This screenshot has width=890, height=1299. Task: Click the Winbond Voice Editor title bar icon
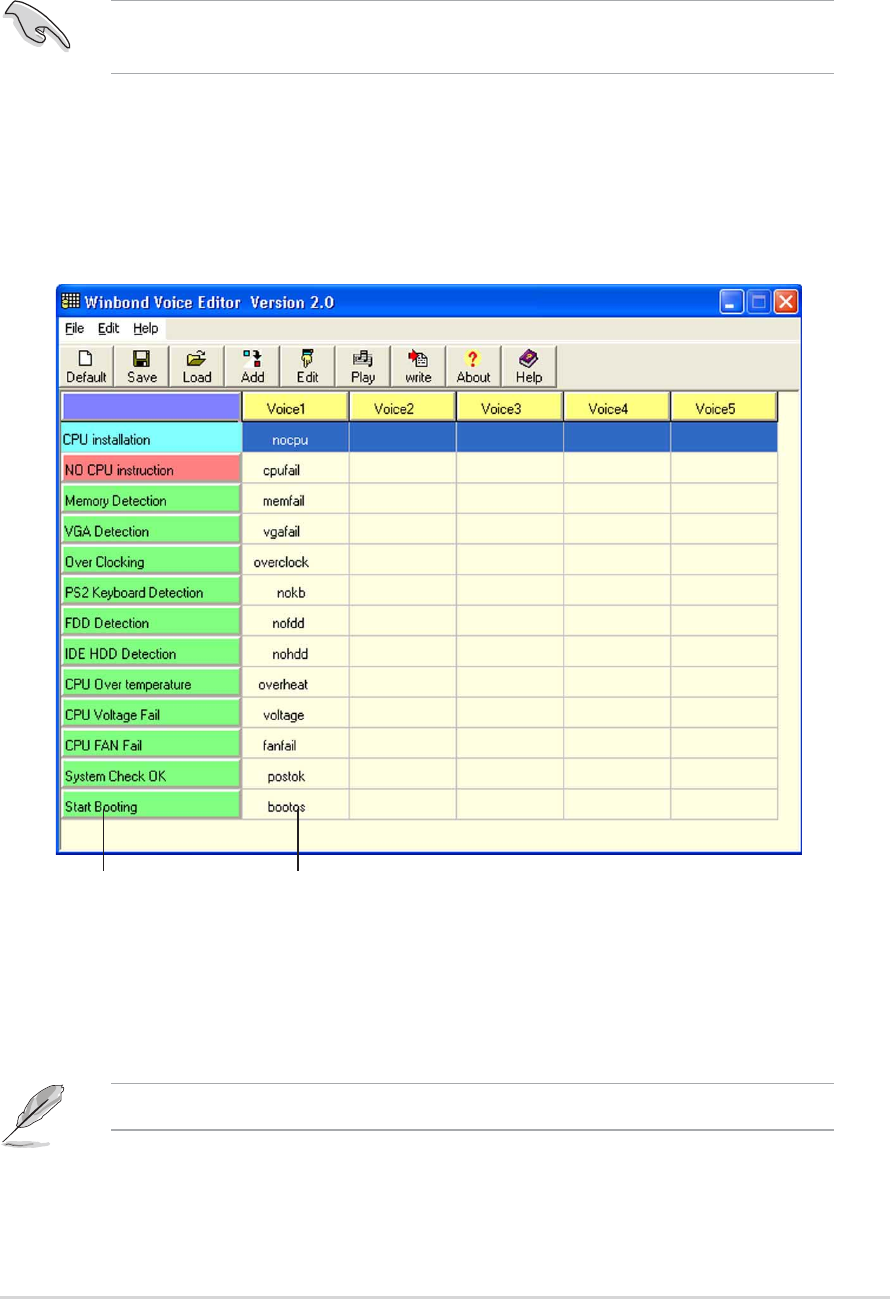pyautogui.click(x=70, y=301)
